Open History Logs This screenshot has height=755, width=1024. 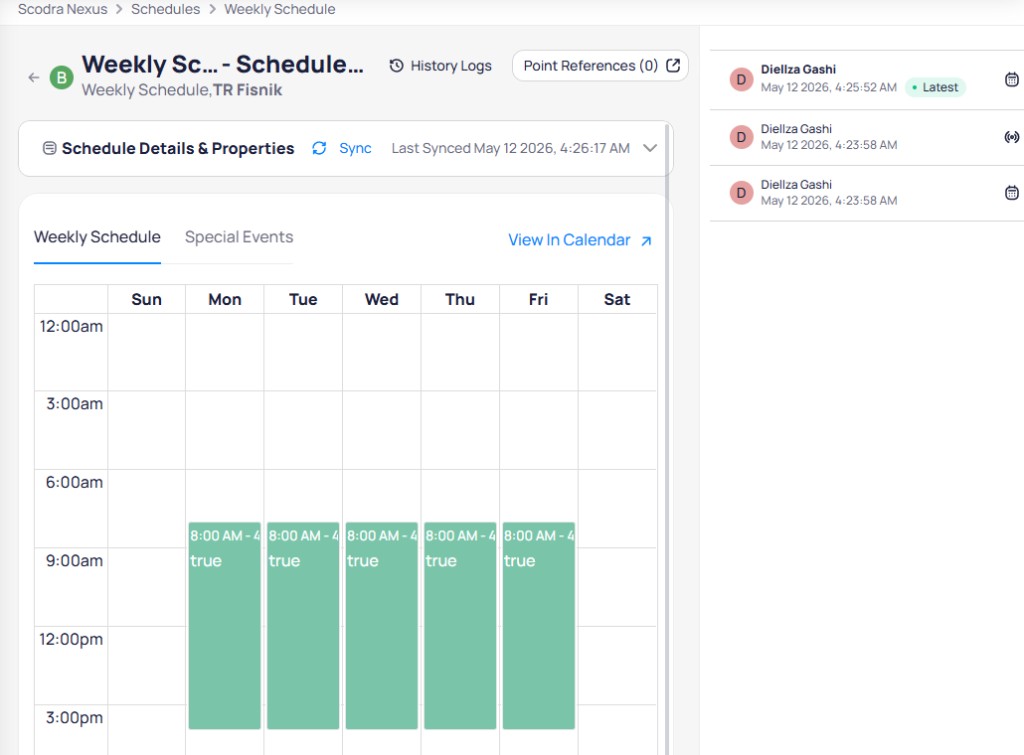(440, 66)
